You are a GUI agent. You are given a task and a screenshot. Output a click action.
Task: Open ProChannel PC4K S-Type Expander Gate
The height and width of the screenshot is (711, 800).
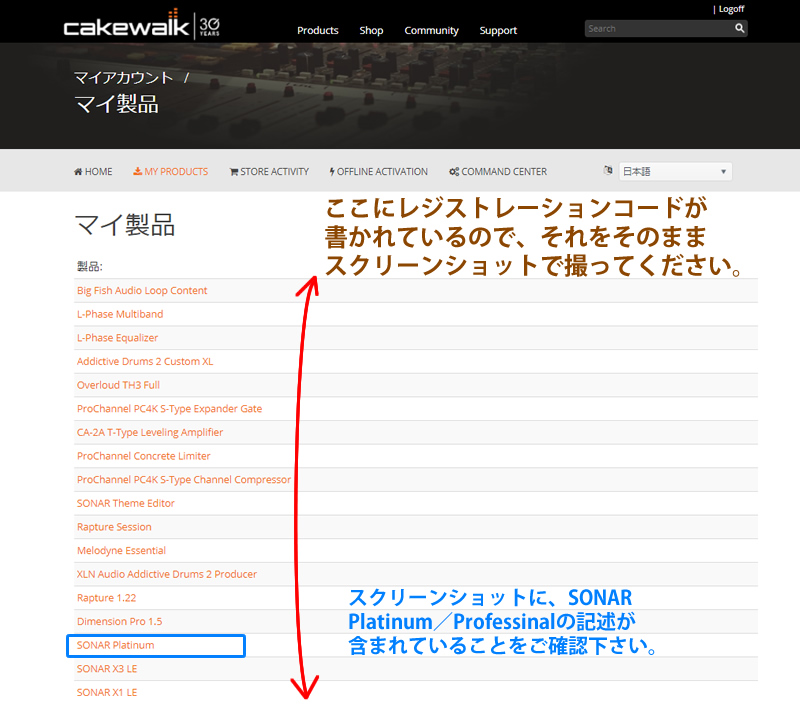169,409
